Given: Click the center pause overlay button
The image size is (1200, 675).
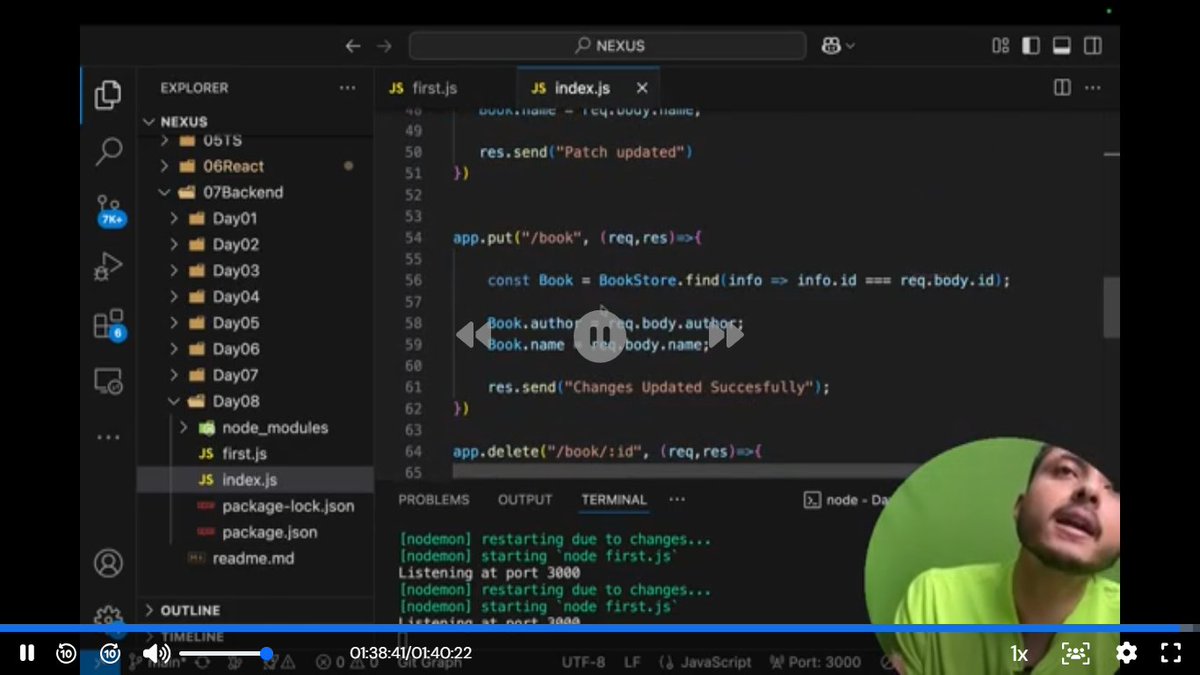Looking at the screenshot, I should point(600,335).
